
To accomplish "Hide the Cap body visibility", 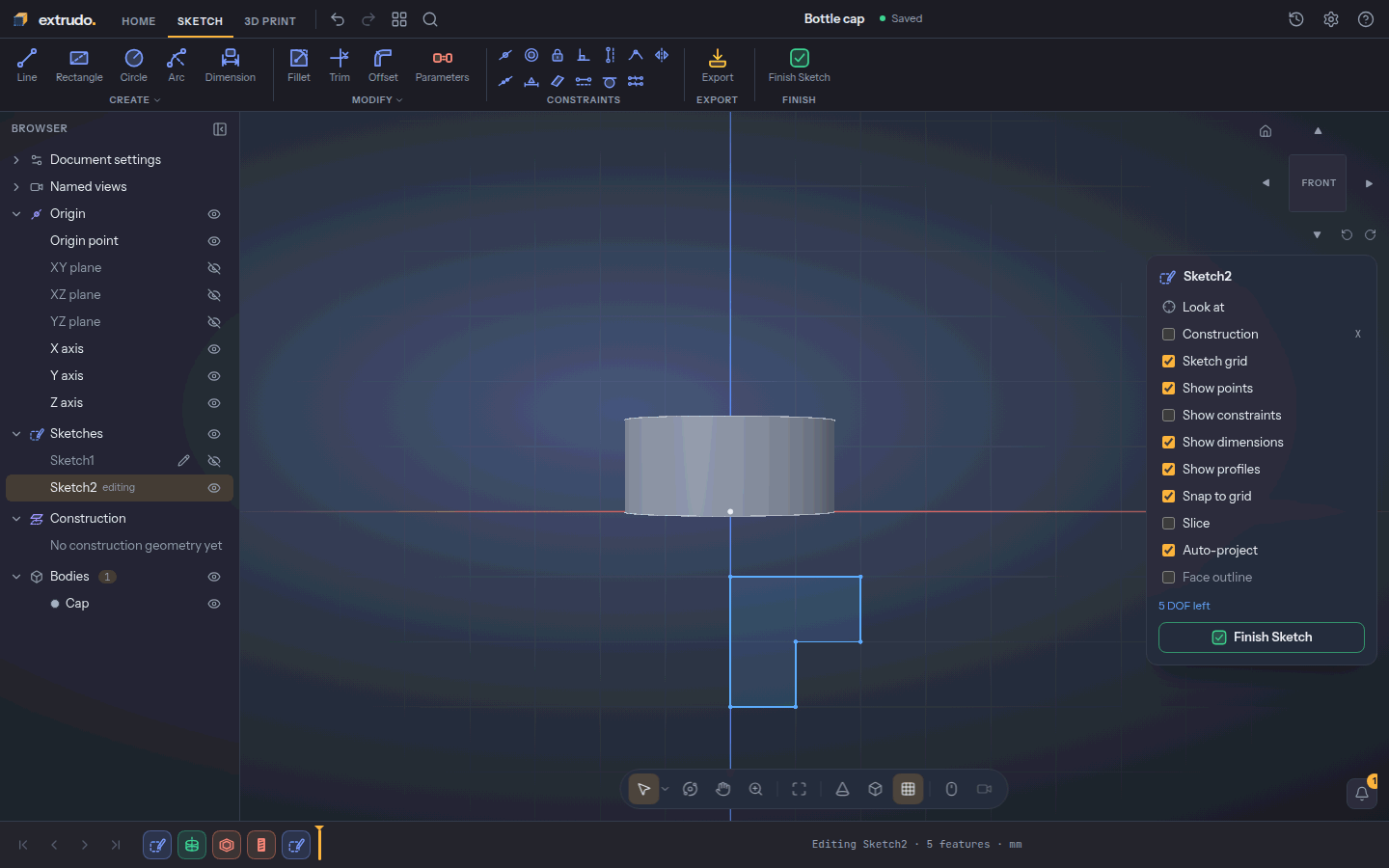I will pyautogui.click(x=214, y=604).
